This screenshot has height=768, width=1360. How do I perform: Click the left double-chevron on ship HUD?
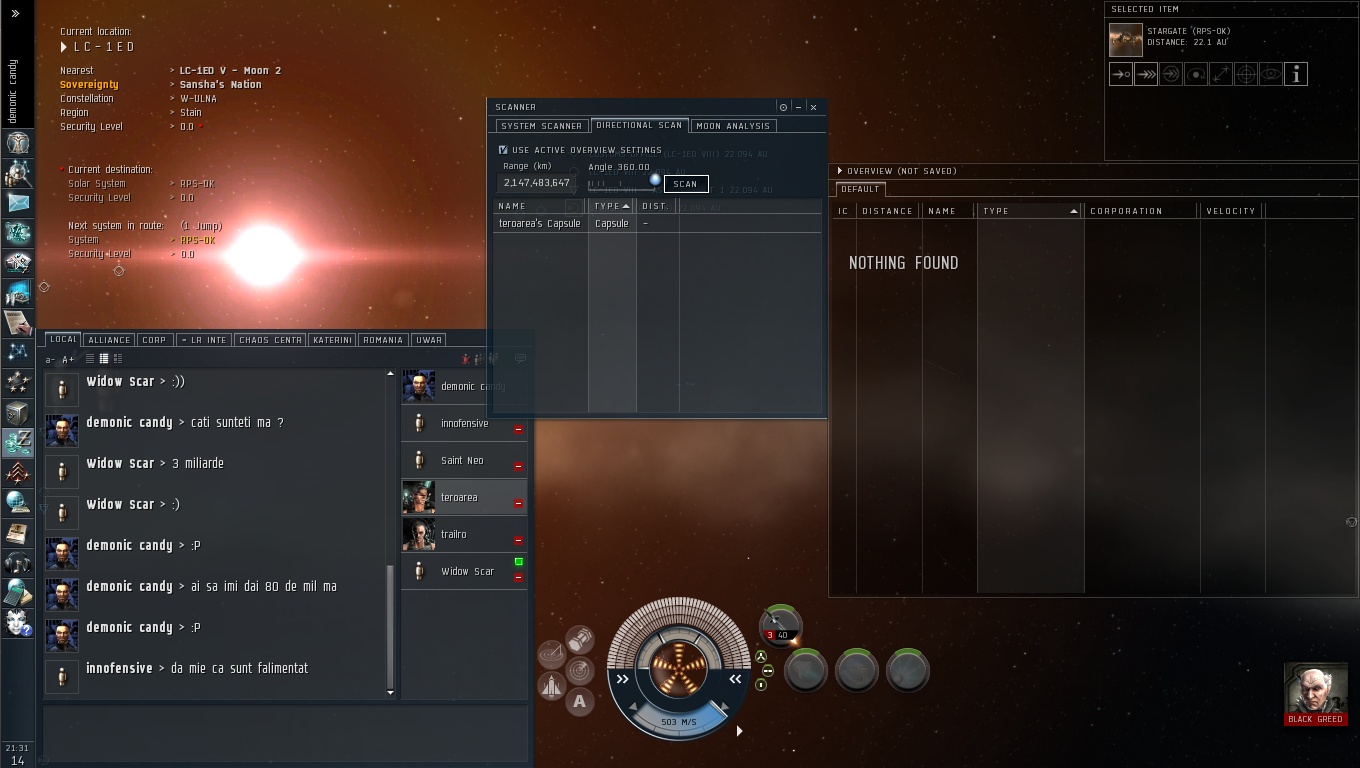coord(622,679)
